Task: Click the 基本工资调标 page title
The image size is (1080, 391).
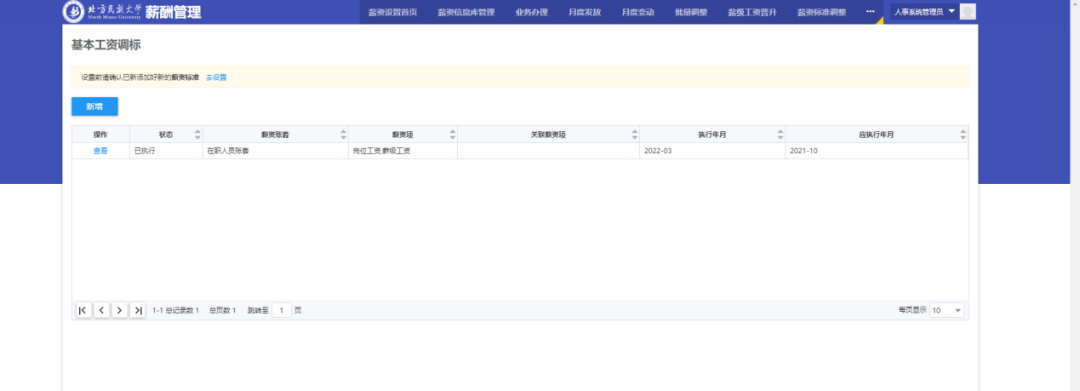Action: 106,45
